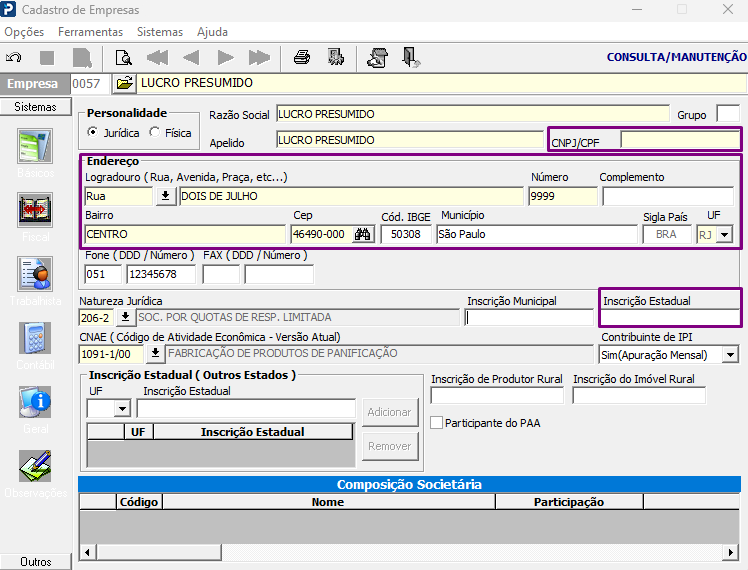
Task: Click the exit door toolbar icon
Action: point(410,58)
